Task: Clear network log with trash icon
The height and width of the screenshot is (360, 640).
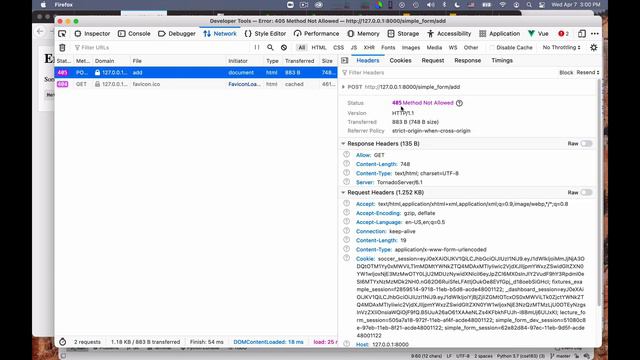Action: pos(62,48)
